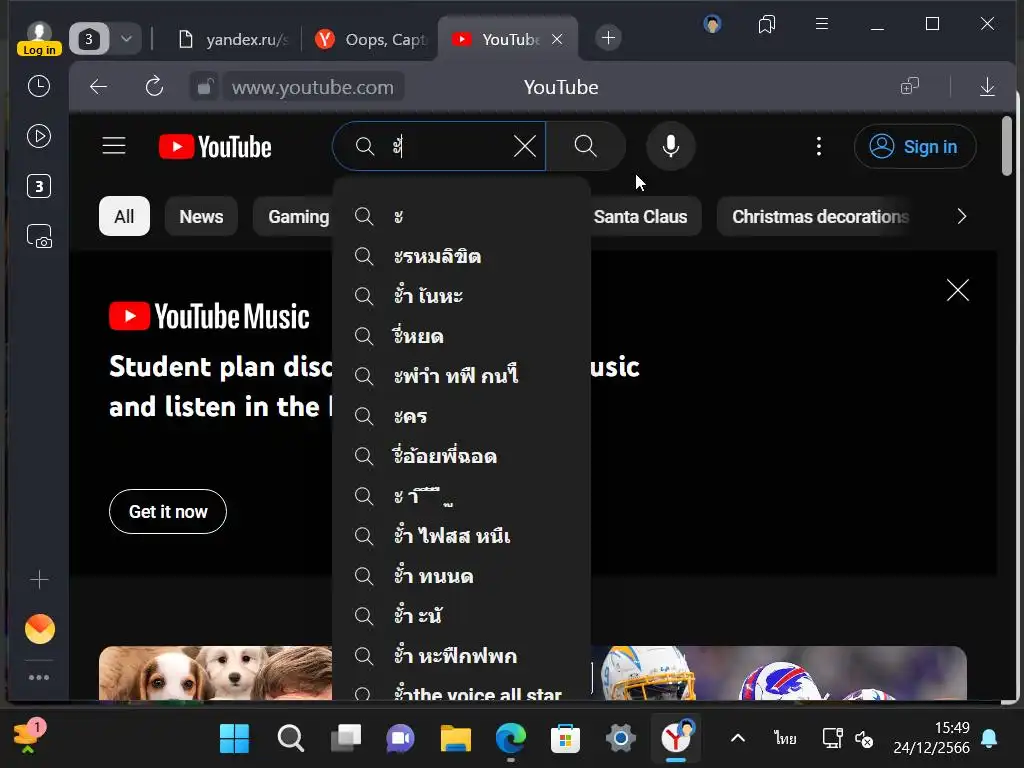Reload the YouTube page
Viewport: 1024px width, 768px height.
tap(154, 87)
